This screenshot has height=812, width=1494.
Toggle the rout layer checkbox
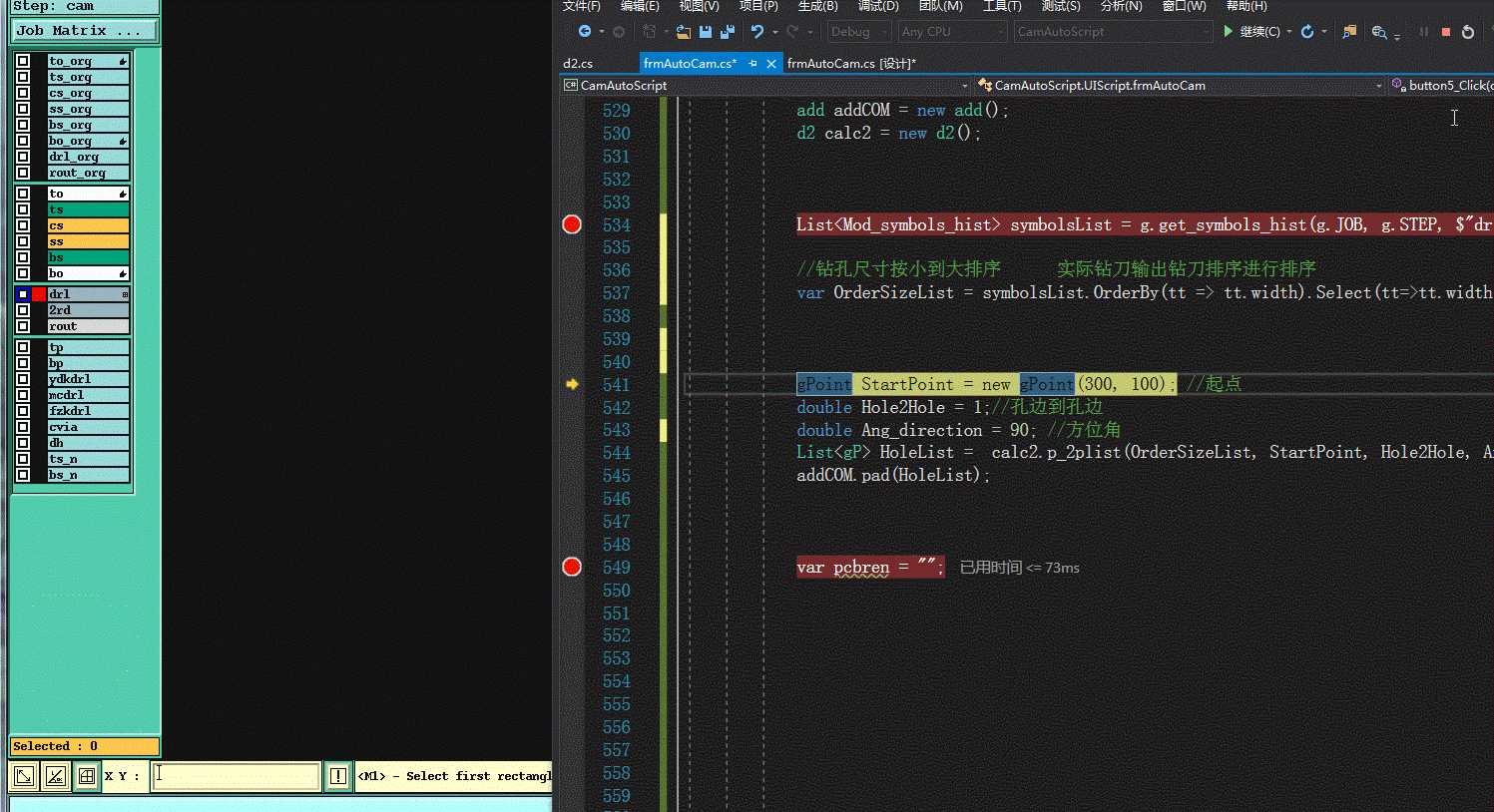pos(23,326)
